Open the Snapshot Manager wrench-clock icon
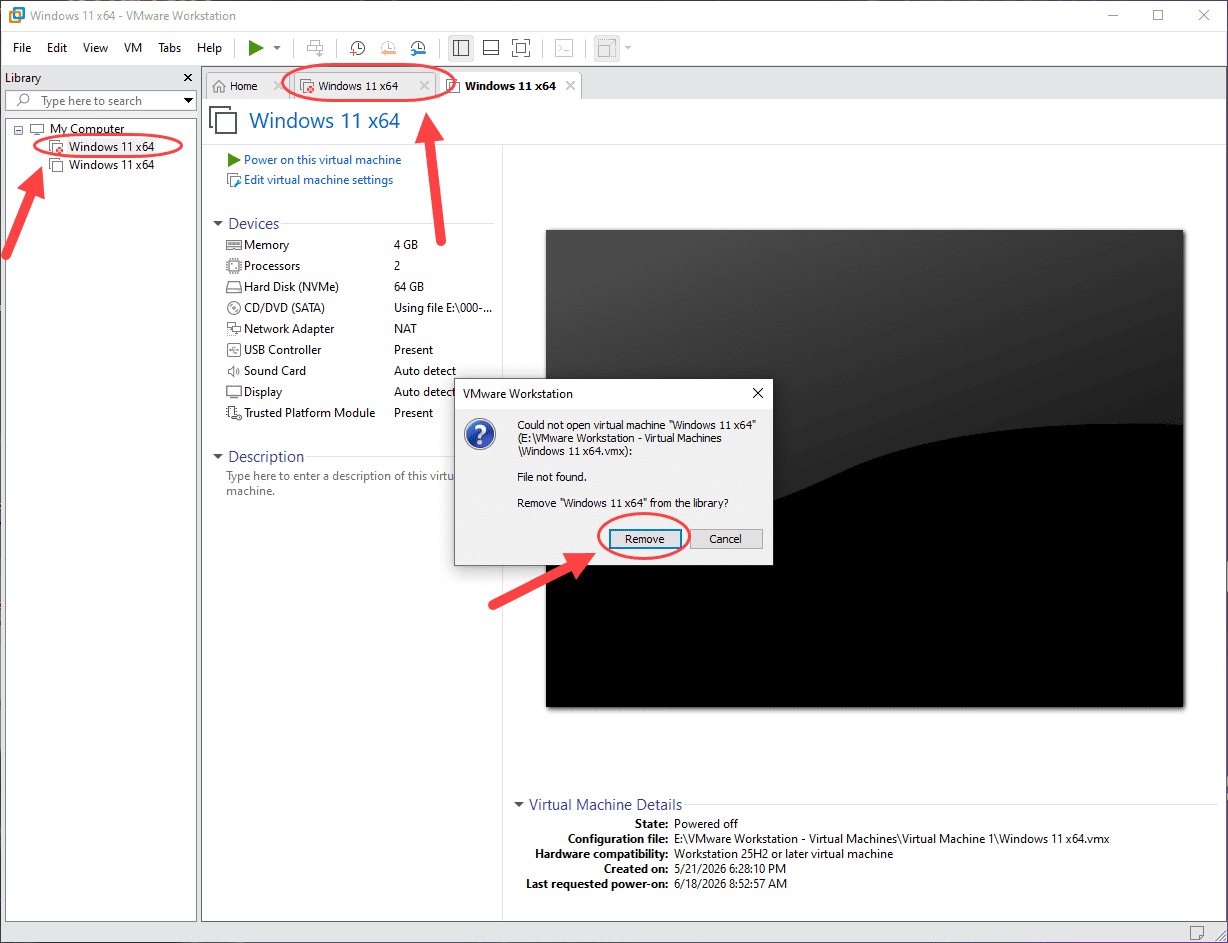This screenshot has height=943, width=1228. click(418, 48)
